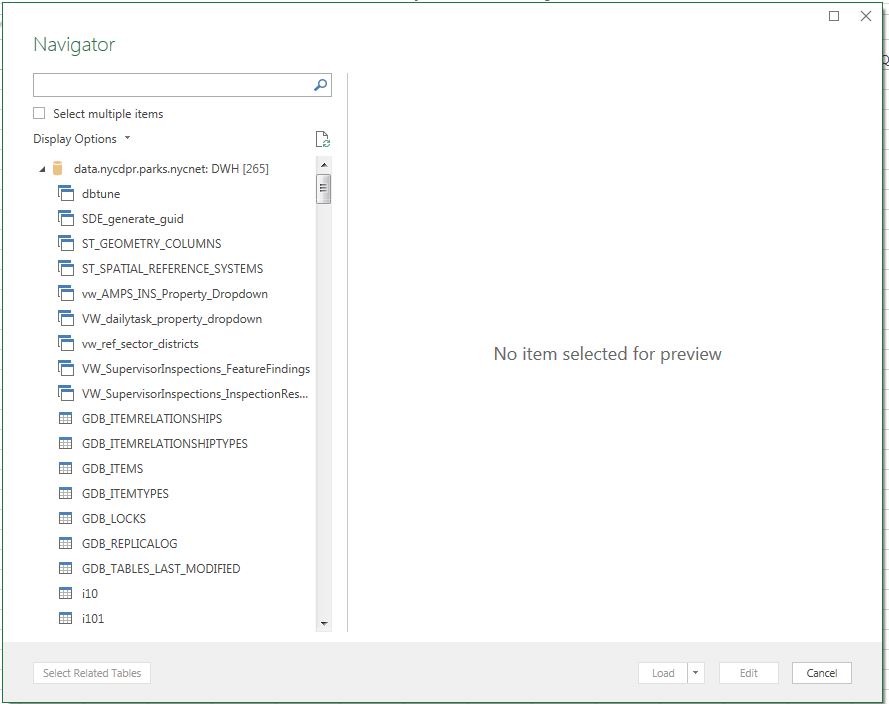Click the Cancel button
The width and height of the screenshot is (889, 704).
821,673
